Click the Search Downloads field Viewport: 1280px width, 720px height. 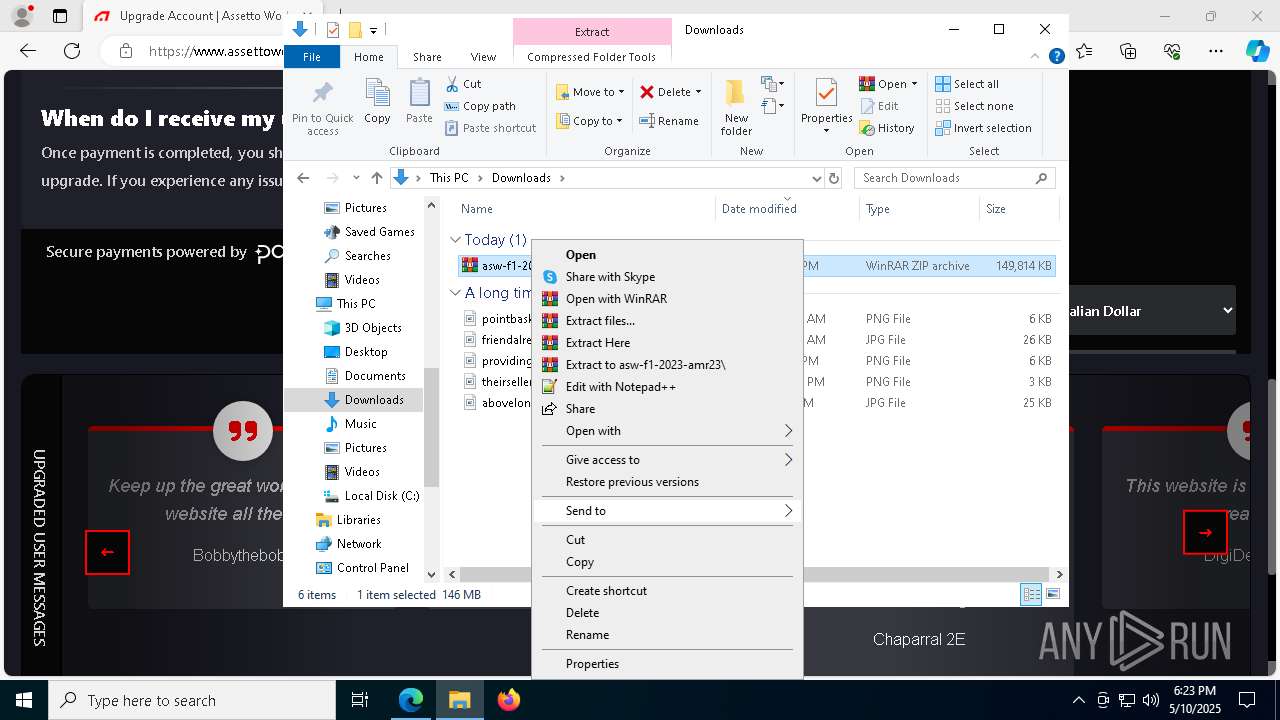click(954, 178)
